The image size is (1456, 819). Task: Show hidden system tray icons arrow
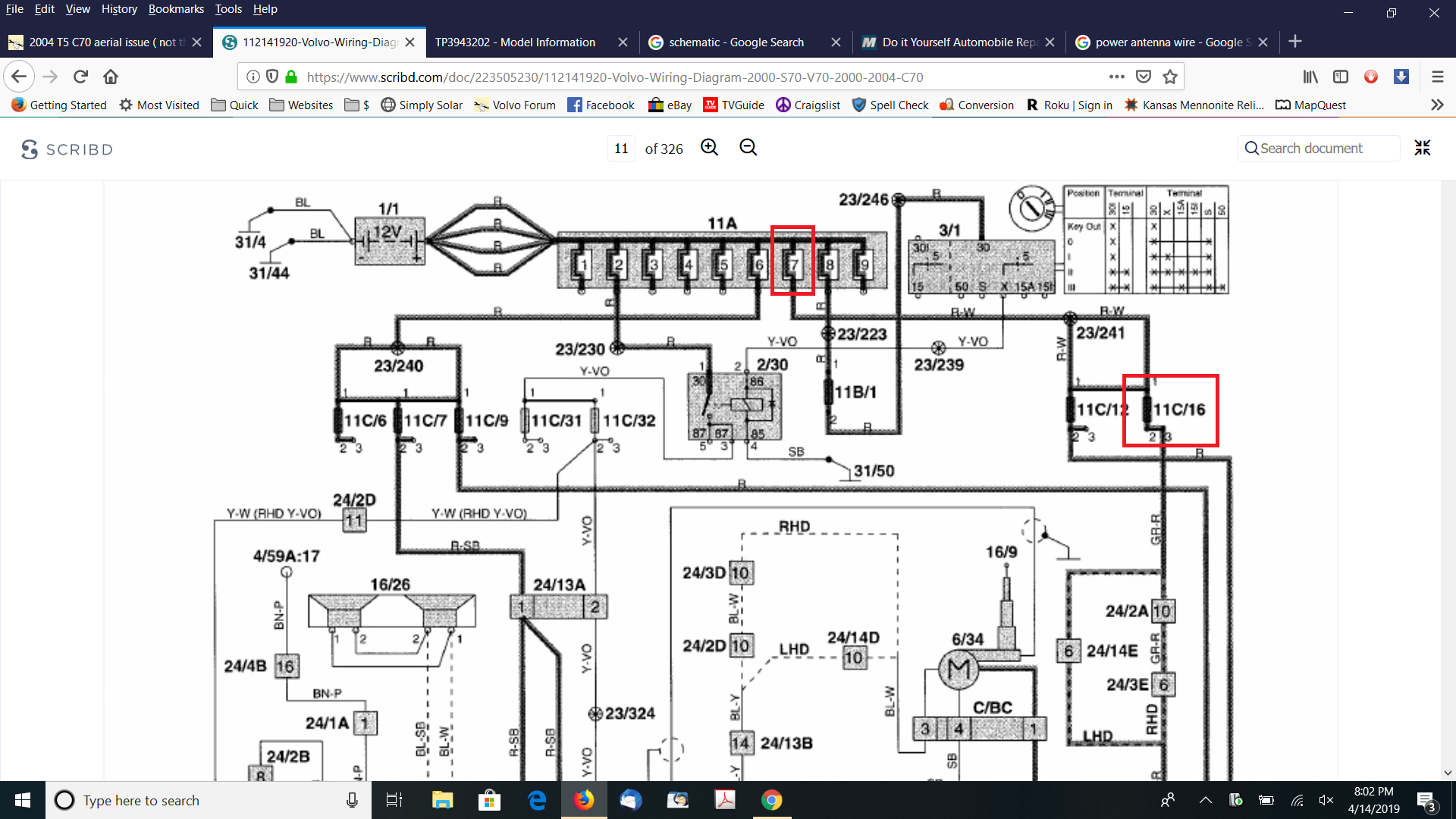pos(1205,800)
